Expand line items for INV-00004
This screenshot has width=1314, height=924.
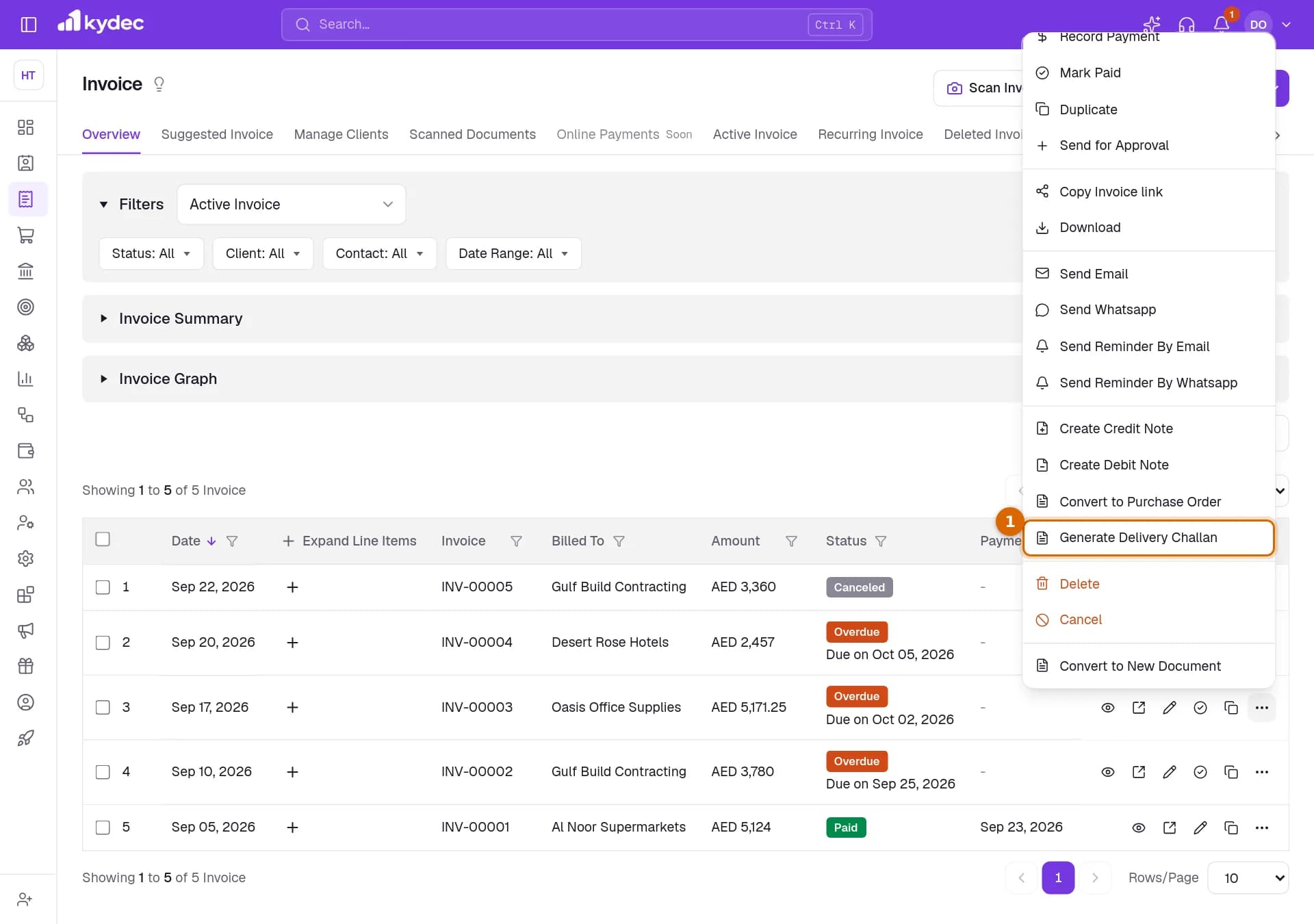tap(292, 643)
